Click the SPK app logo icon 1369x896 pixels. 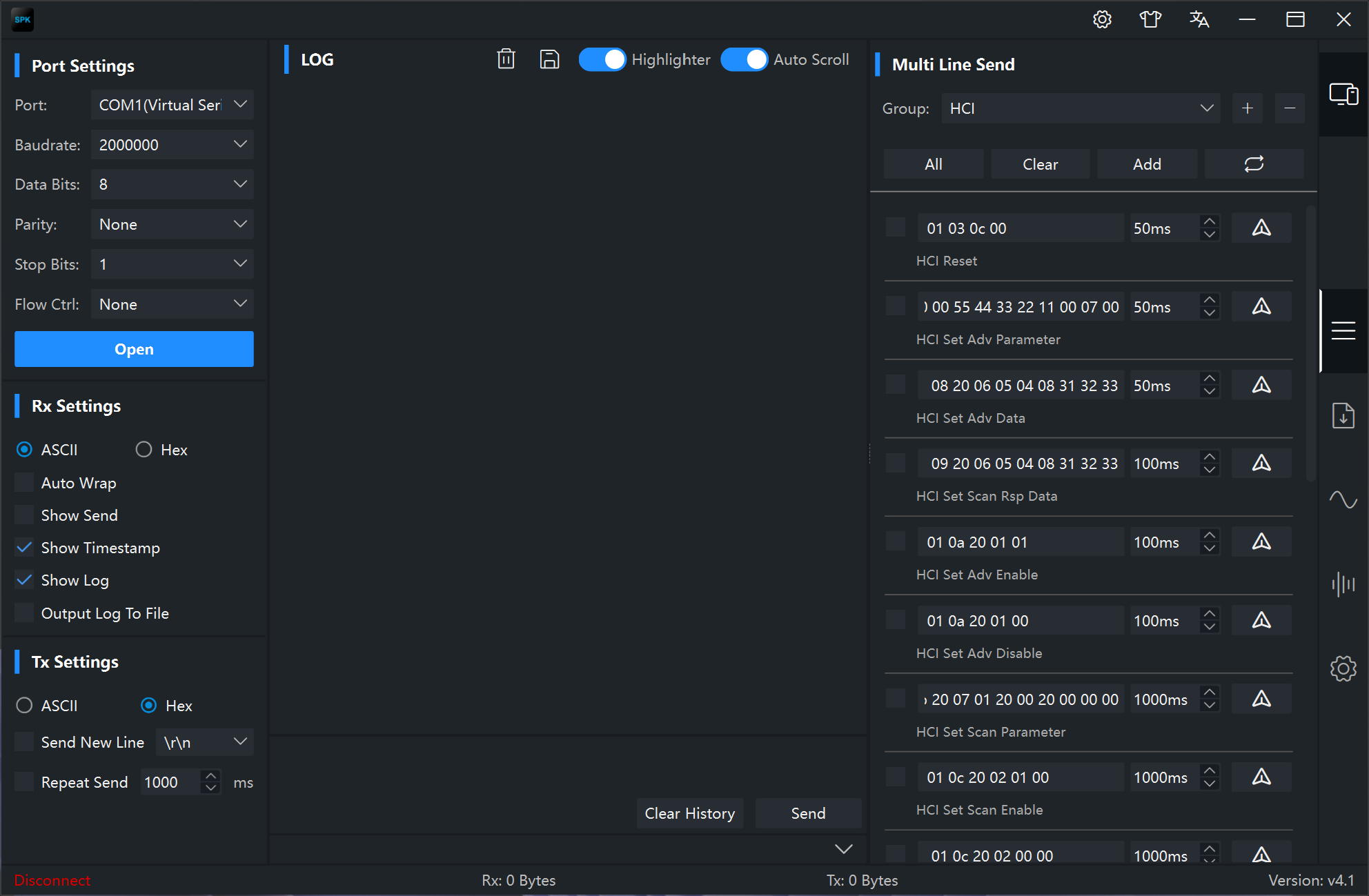(23, 19)
